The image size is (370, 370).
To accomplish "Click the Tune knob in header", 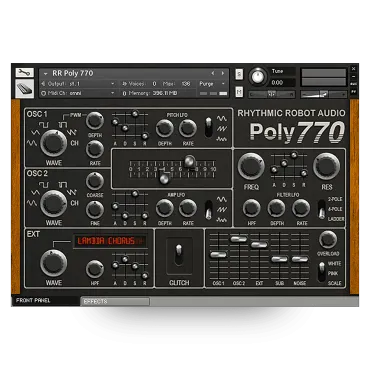I will (257, 76).
